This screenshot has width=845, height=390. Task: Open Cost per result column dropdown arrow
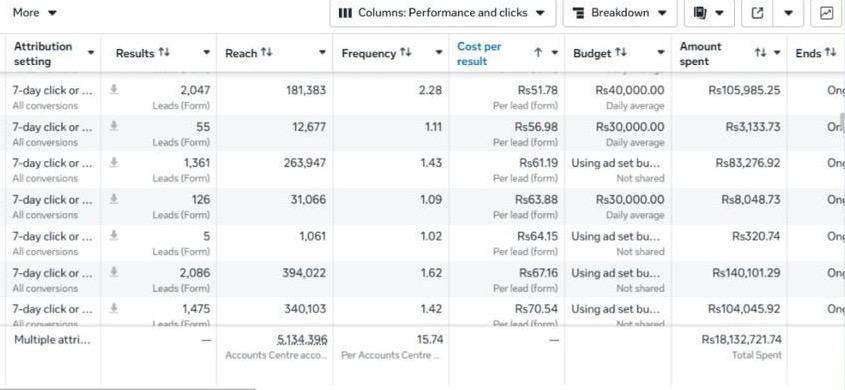point(555,53)
